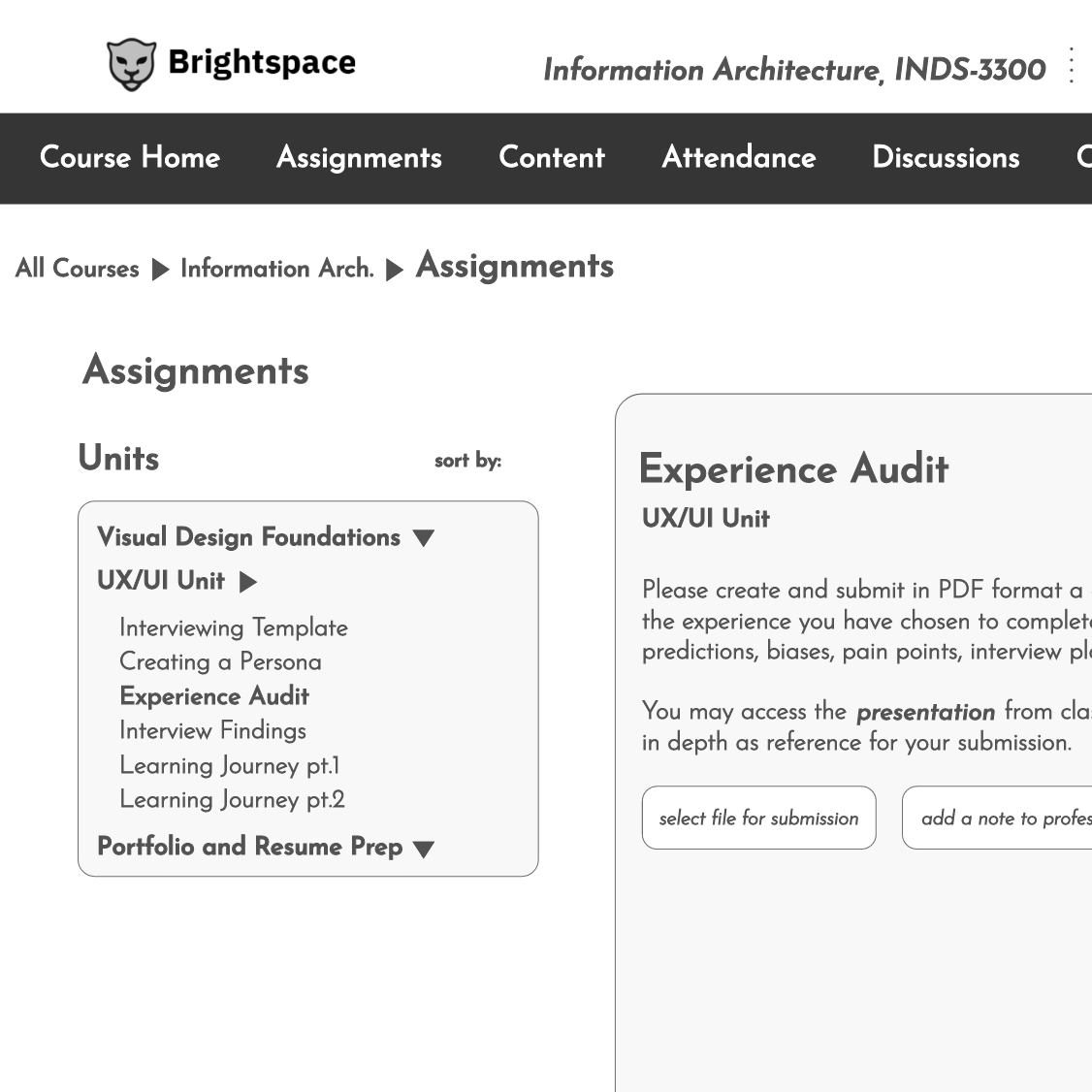Expand Portfolio and Resume Prep unit
The image size is (1092, 1092).
[424, 849]
